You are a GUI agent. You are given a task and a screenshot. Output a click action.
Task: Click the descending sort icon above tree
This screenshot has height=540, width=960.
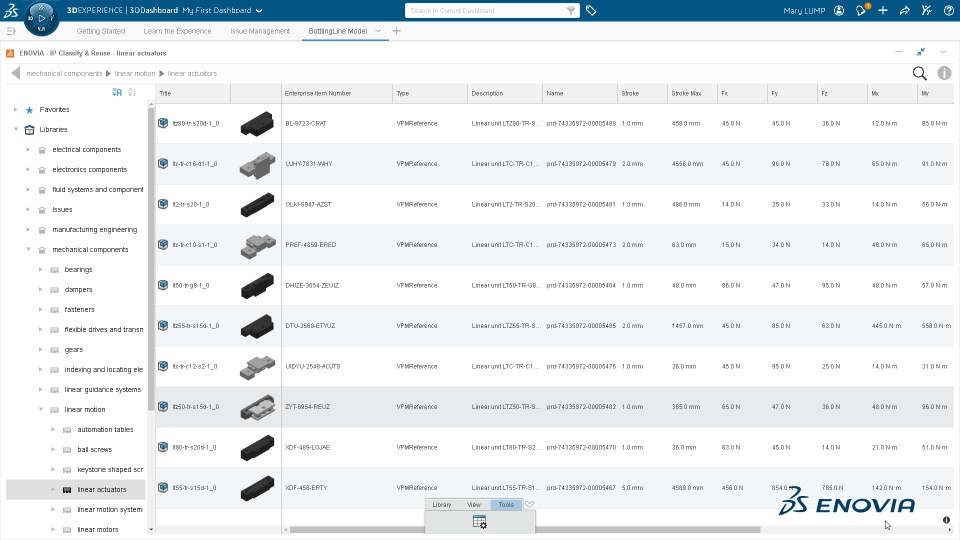click(132, 92)
